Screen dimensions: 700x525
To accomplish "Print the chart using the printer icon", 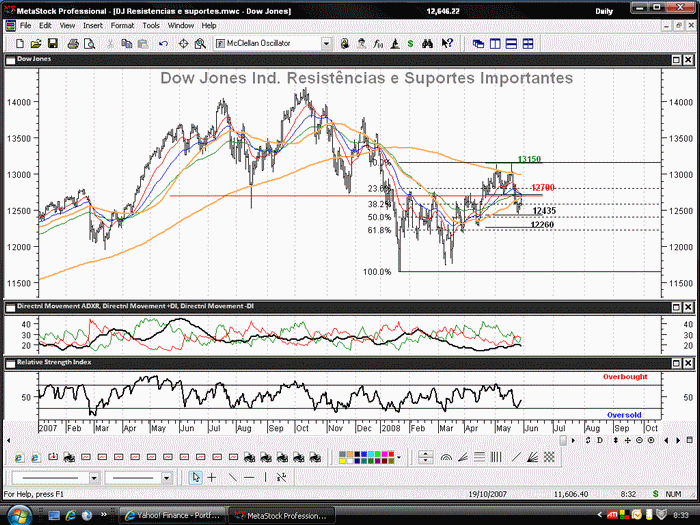I will (73, 44).
